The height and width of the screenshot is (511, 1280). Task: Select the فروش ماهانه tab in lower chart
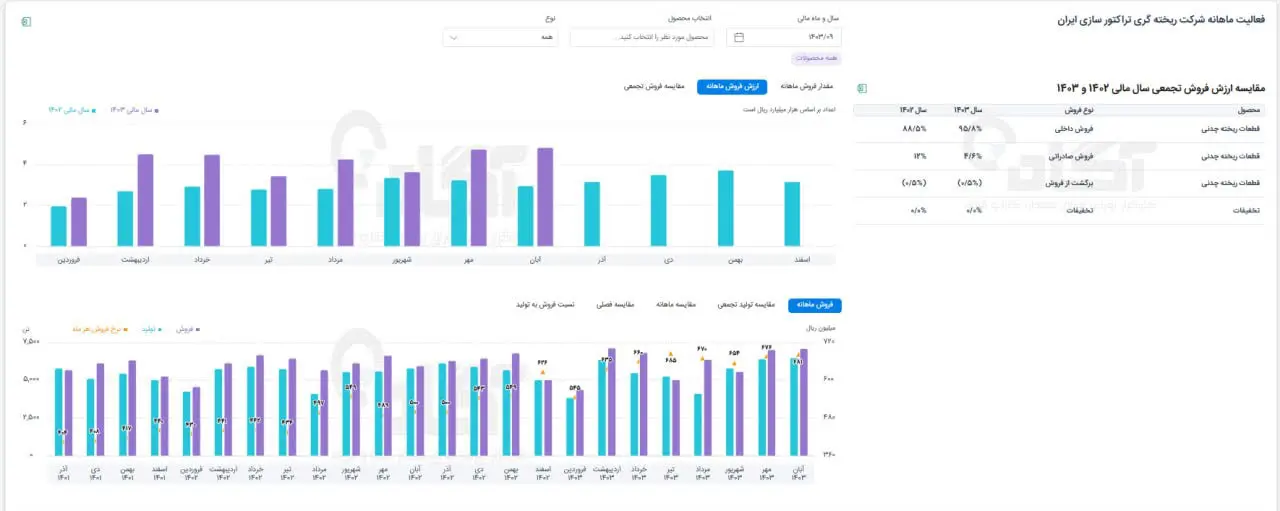click(815, 305)
